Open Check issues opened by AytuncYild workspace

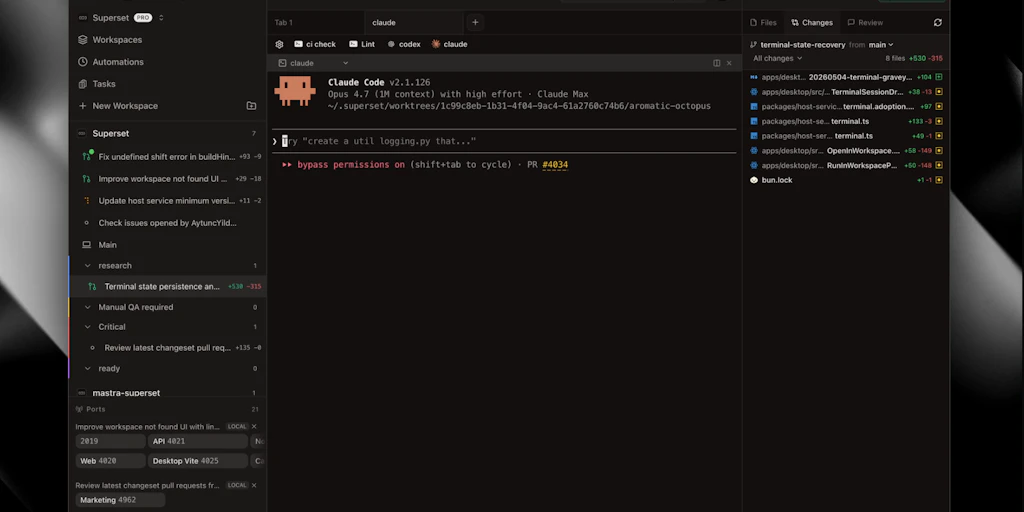click(x=167, y=223)
